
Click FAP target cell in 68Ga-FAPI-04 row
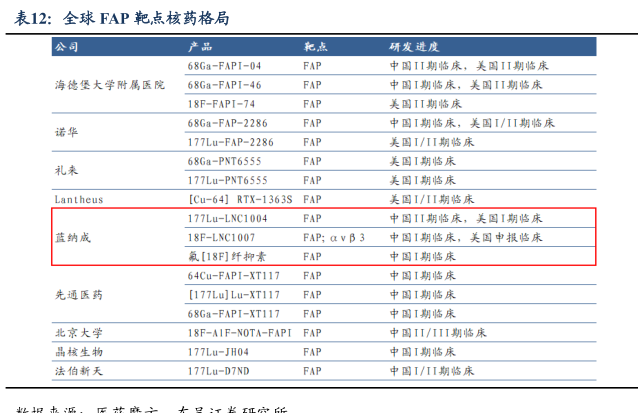312,66
